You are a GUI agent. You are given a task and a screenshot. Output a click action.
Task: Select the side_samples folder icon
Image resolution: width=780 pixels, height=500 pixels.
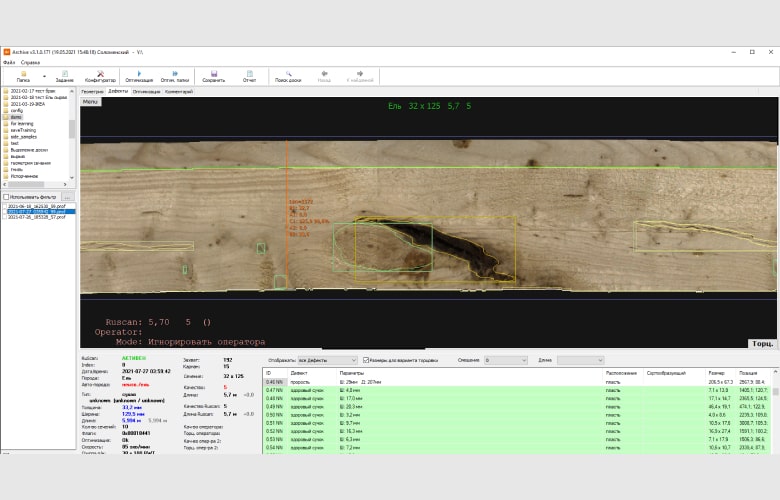(6, 136)
